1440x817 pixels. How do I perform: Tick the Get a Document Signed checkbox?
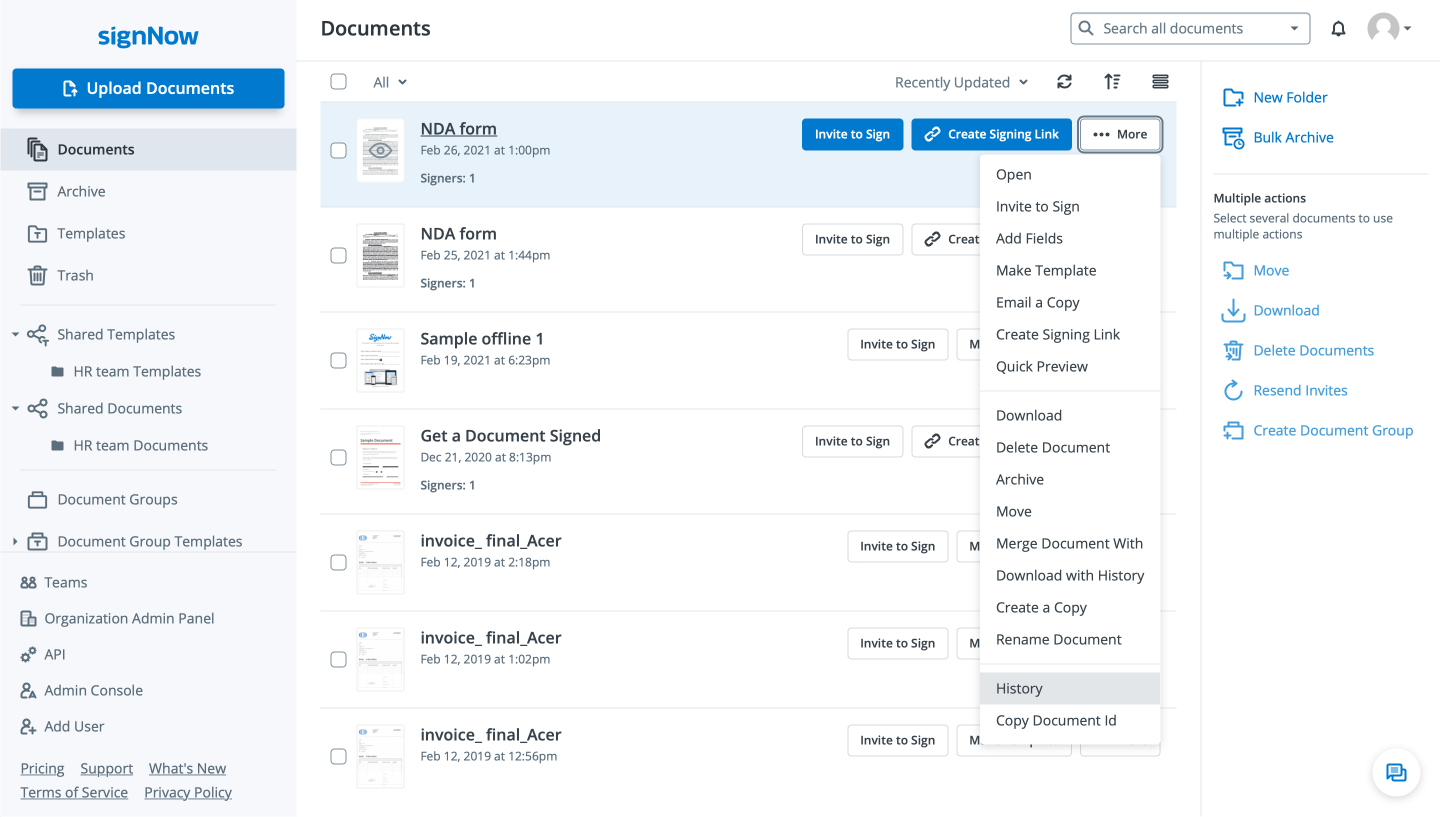(x=339, y=457)
